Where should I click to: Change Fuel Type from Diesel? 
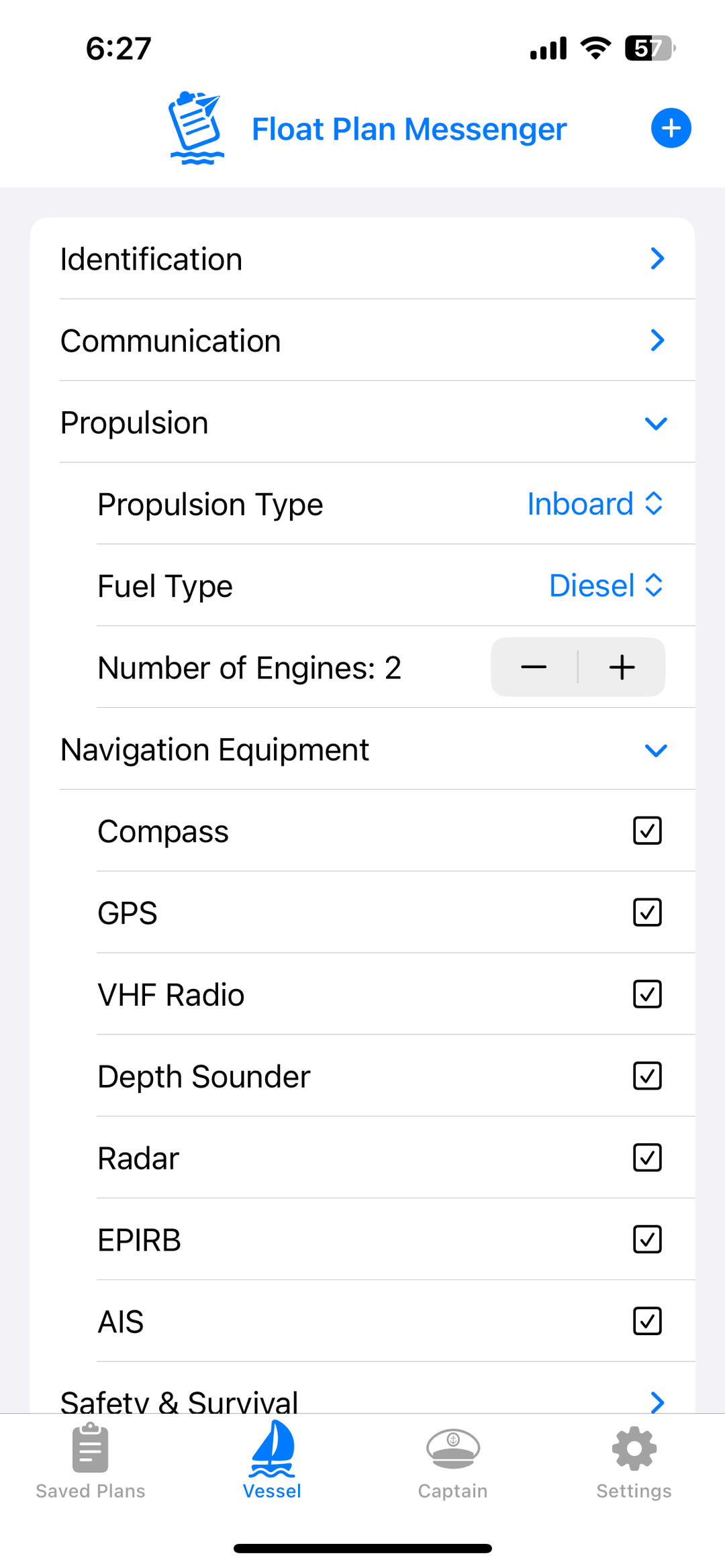point(606,586)
